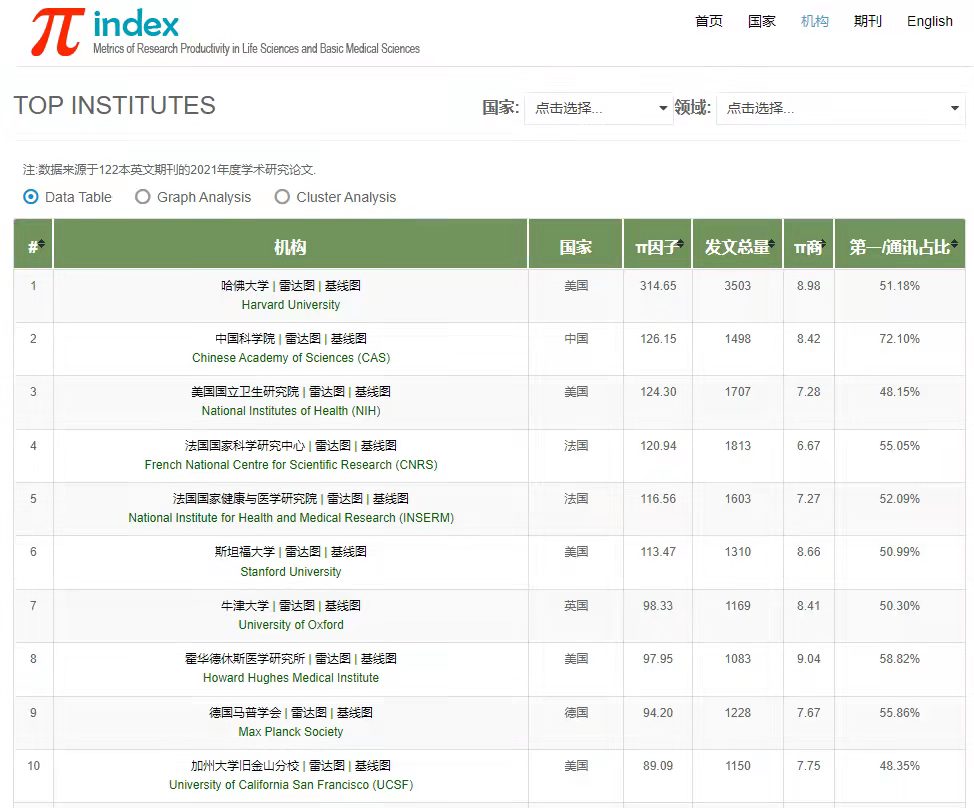Open the 国家 navigation menu item
Screen dimensions: 974x808
tap(762, 21)
